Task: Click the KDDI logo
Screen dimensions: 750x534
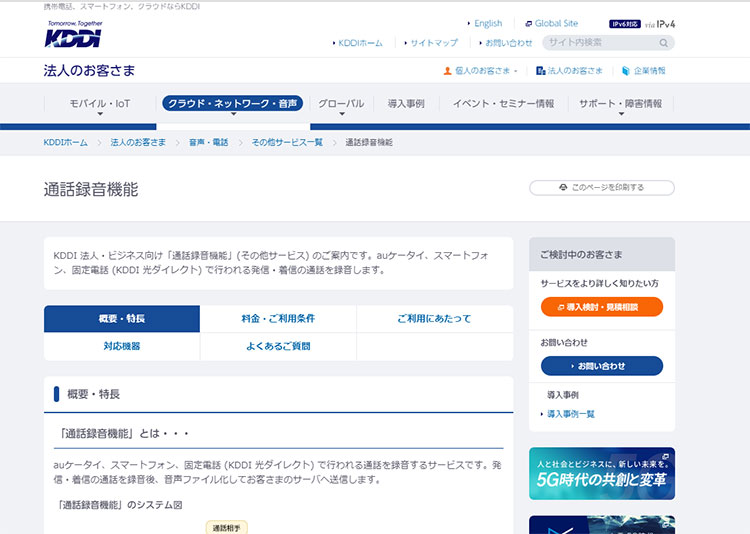Action: point(74,34)
